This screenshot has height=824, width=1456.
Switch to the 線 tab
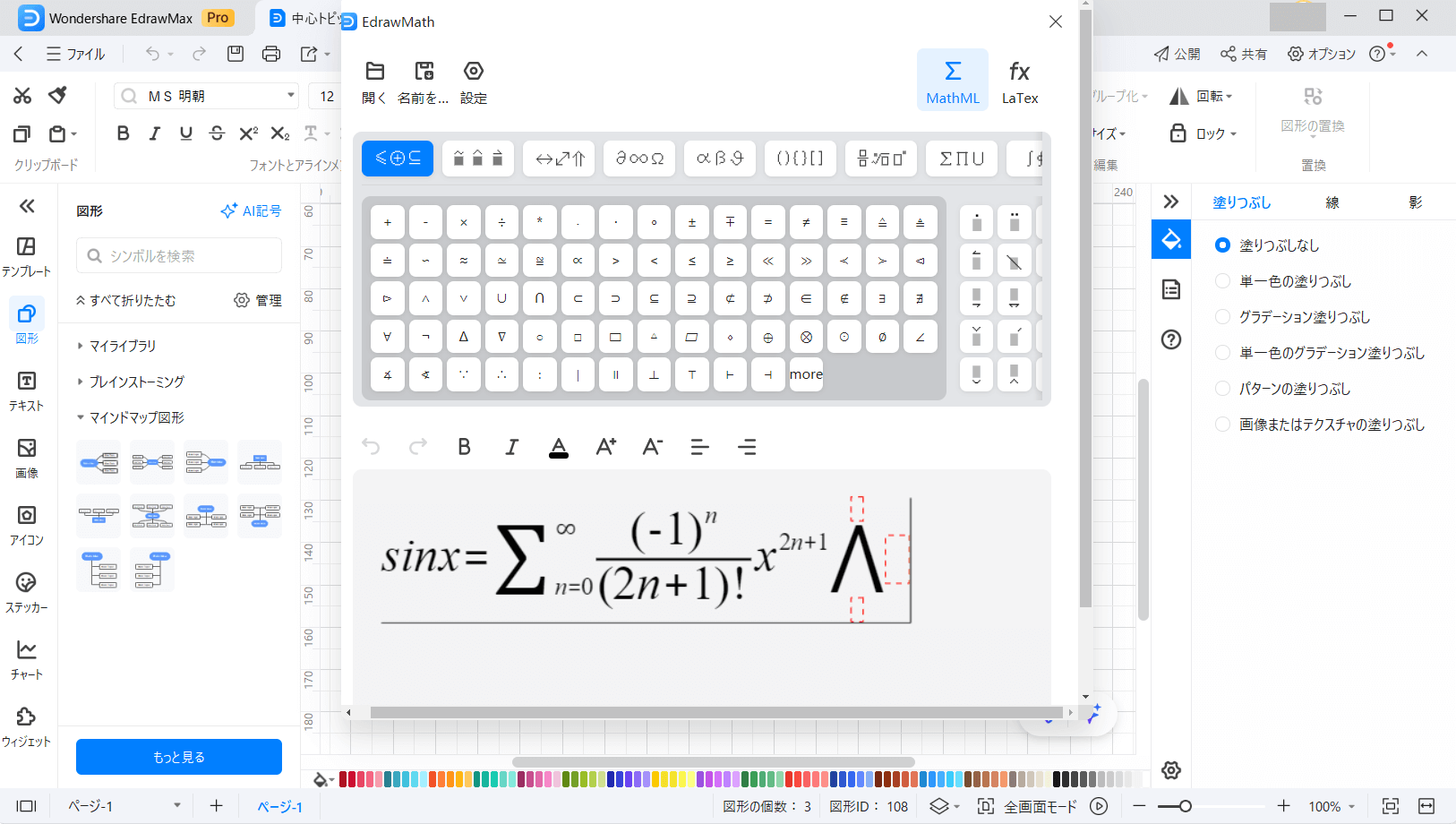(1332, 202)
